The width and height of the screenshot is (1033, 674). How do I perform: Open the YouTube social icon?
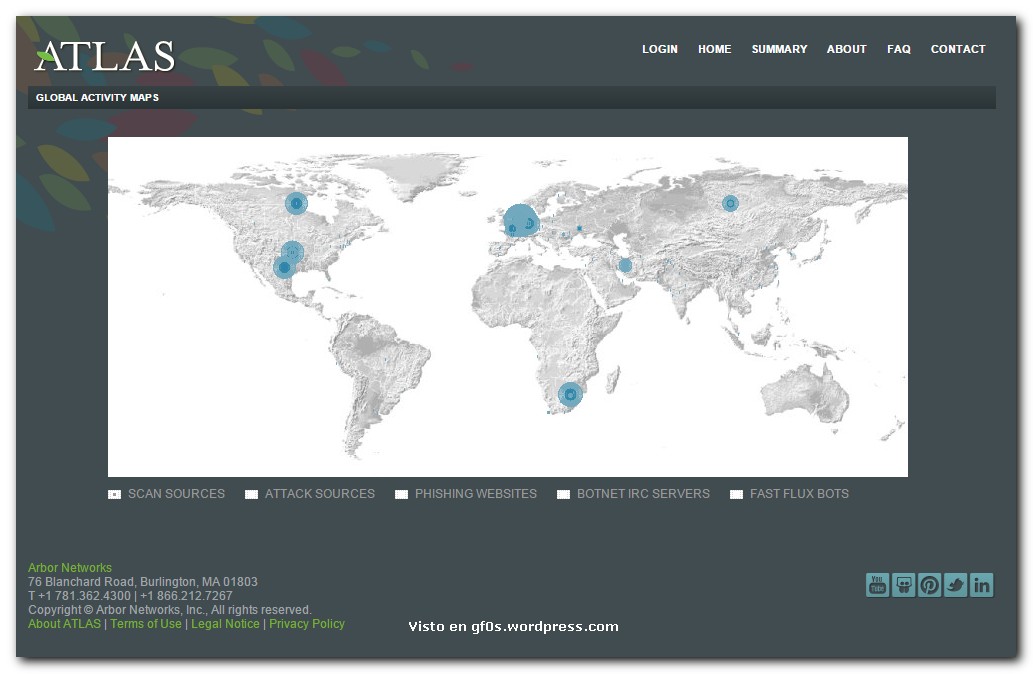click(877, 585)
